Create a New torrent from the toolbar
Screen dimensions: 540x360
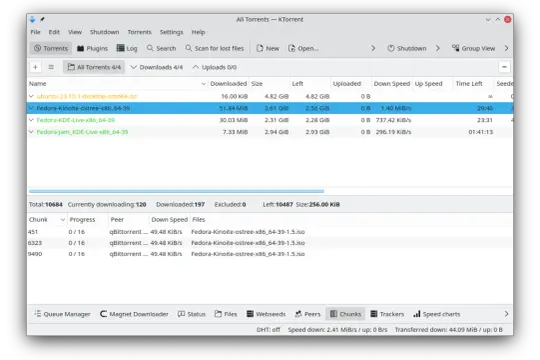pyautogui.click(x=268, y=48)
